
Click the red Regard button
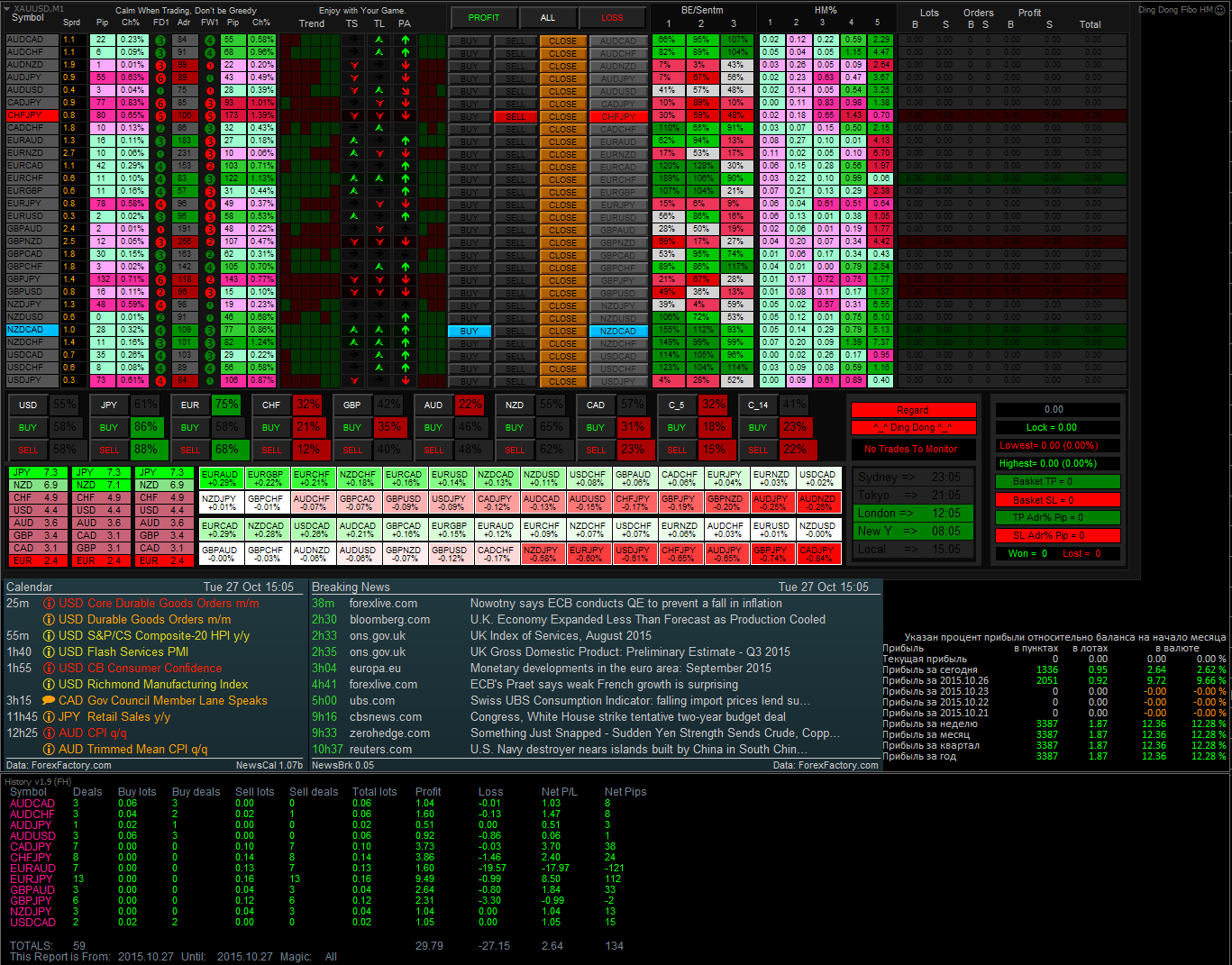[913, 411]
